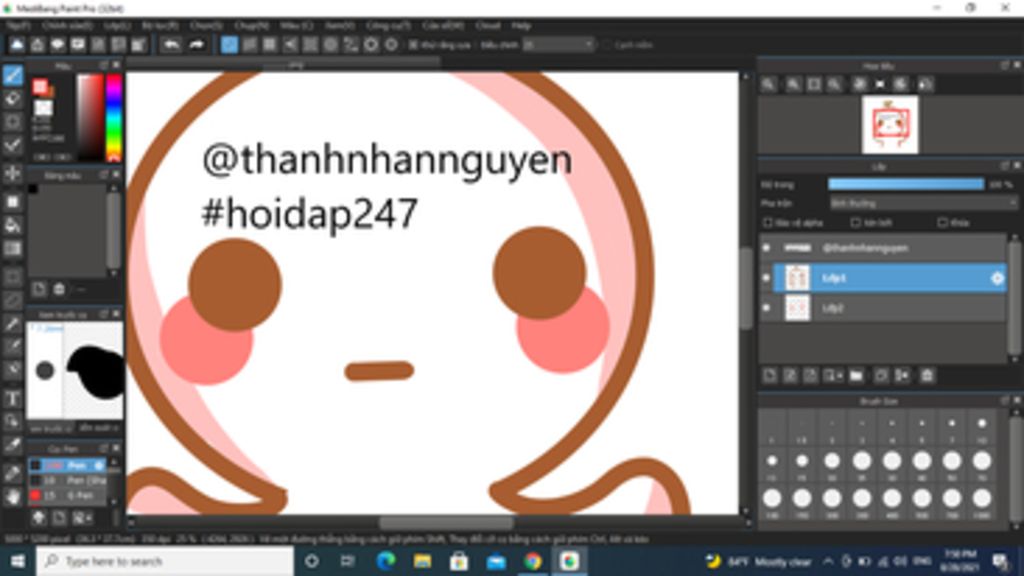Open the cloud icon at top toolbar start
This screenshot has height=576, width=1024.
pyautogui.click(x=17, y=44)
